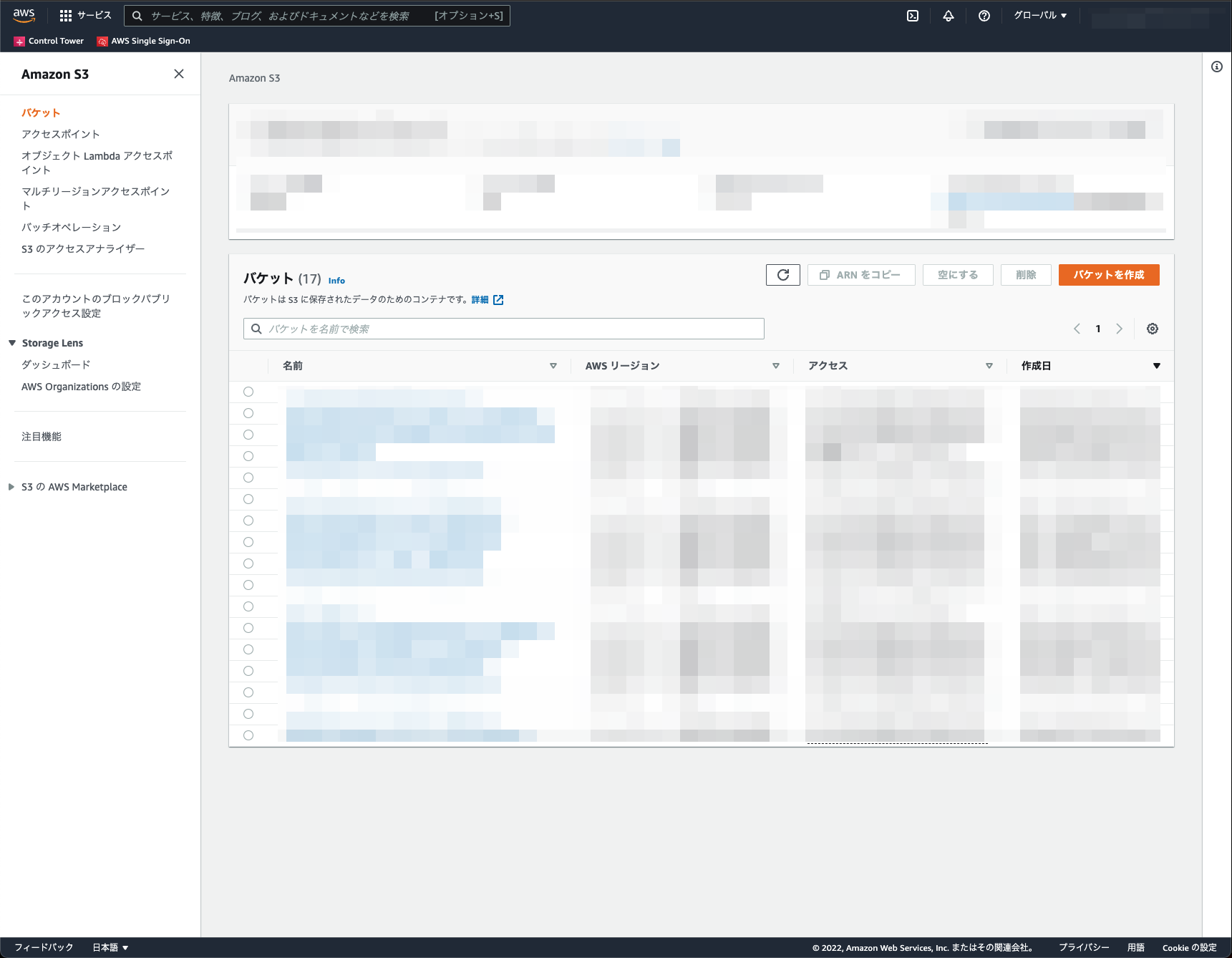The height and width of the screenshot is (958, 1232).
Task: Collapse the Storage Lens section
Action: (x=12, y=343)
